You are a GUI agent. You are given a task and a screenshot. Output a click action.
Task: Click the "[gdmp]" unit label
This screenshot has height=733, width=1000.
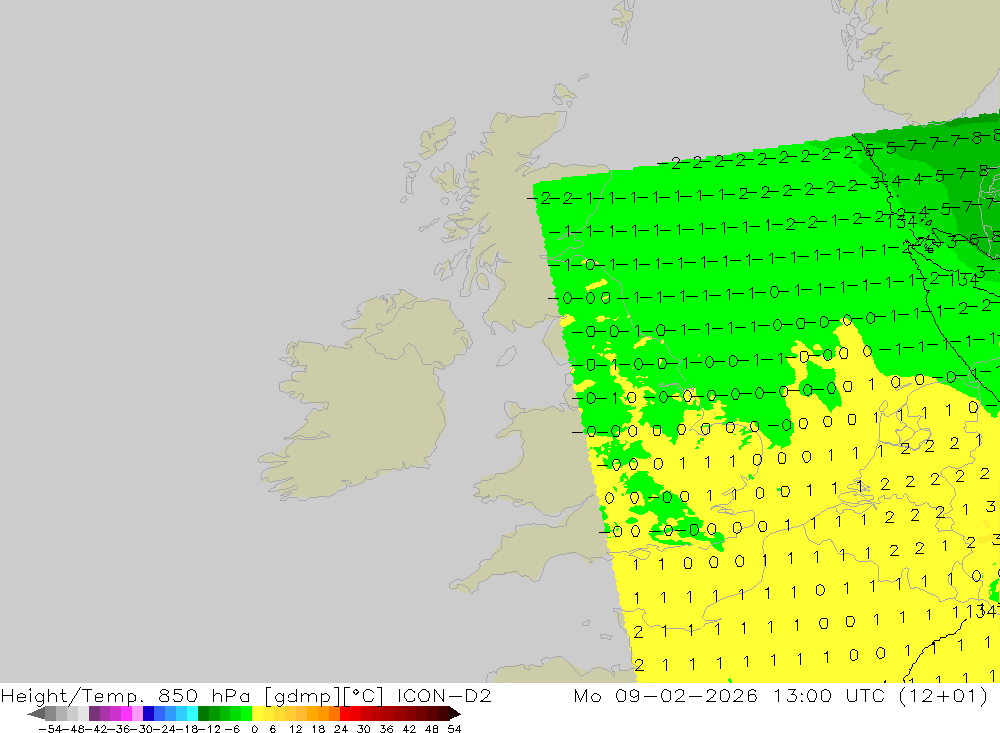tap(301, 695)
